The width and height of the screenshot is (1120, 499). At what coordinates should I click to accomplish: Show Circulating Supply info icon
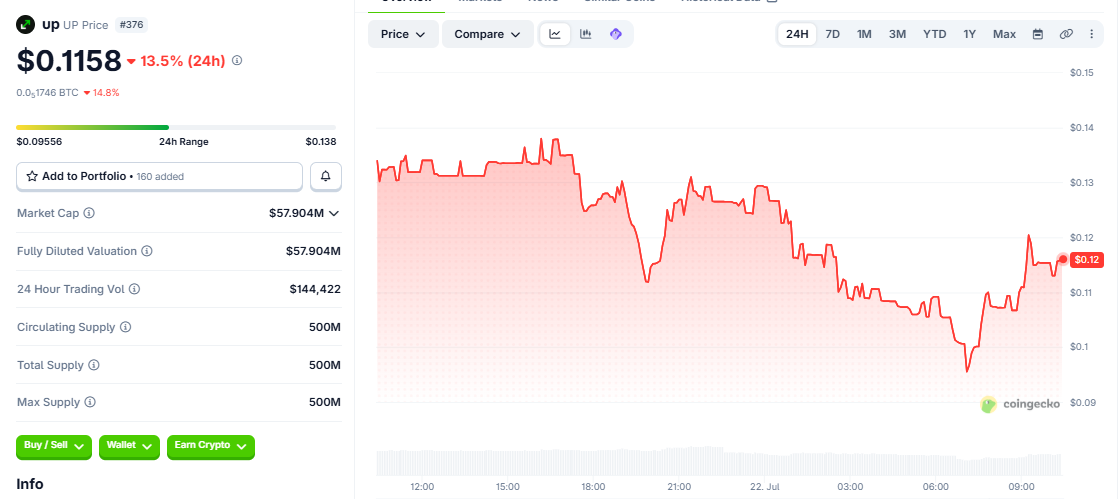pos(126,327)
